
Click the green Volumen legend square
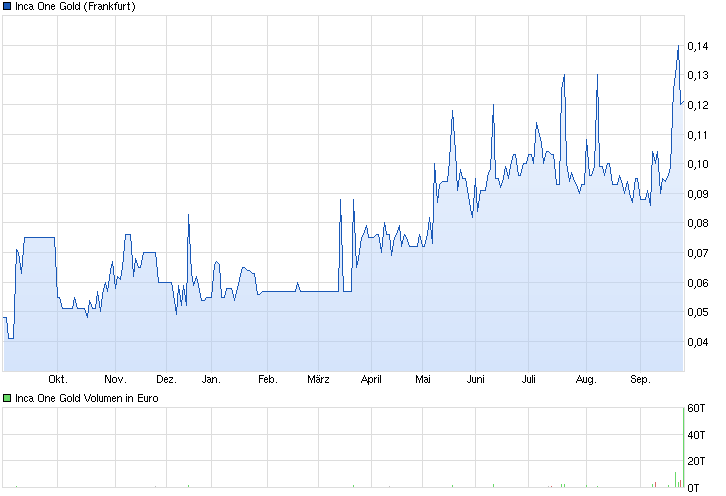coord(8,398)
